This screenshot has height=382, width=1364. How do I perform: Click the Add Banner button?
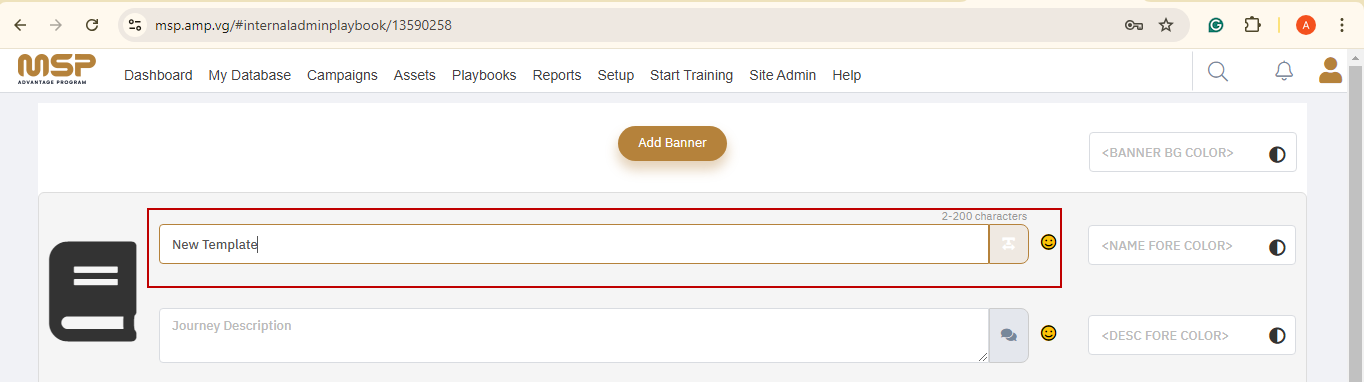click(672, 143)
